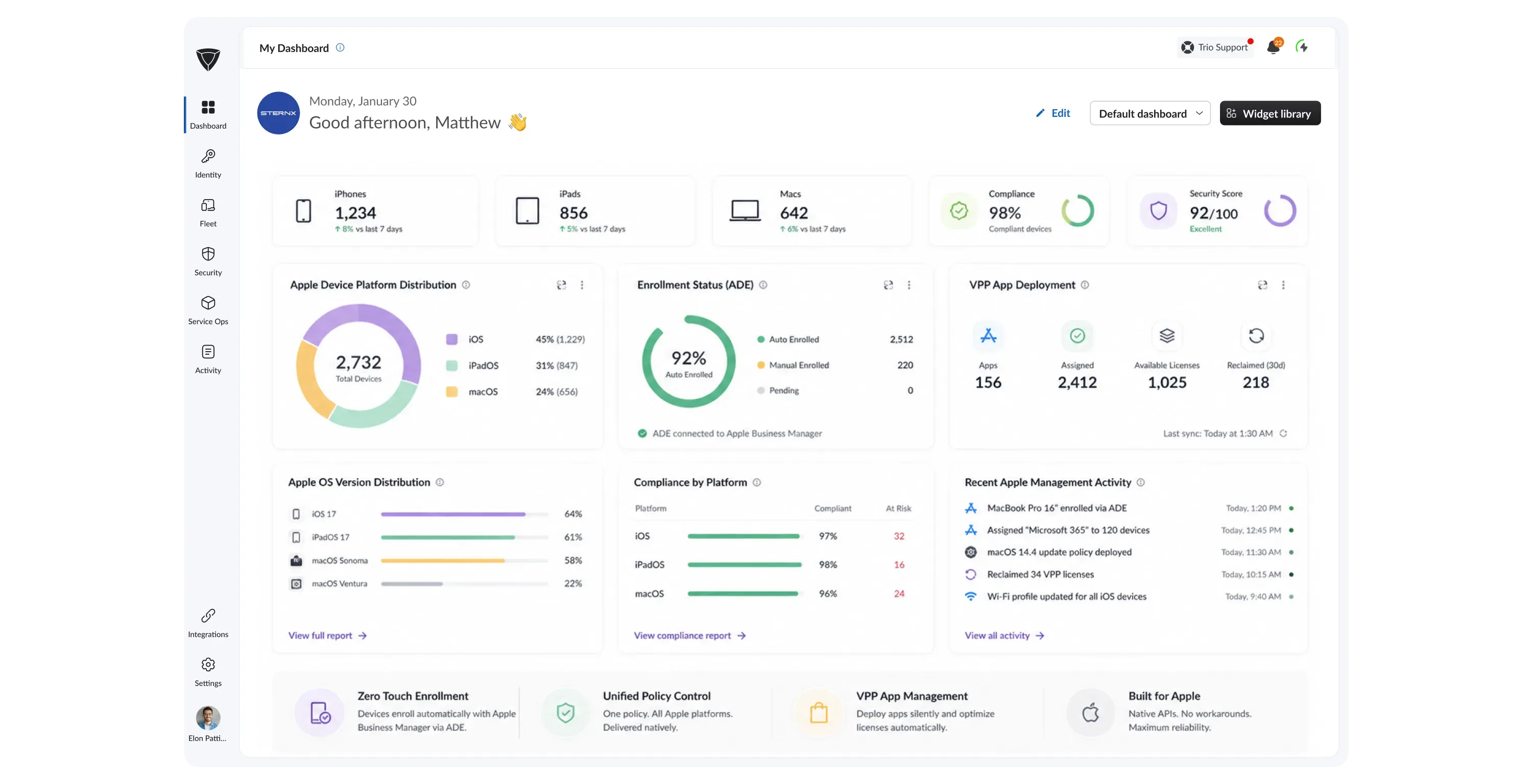Image resolution: width=1532 pixels, height=784 pixels.
Task: Open the Security section
Action: coord(208,261)
